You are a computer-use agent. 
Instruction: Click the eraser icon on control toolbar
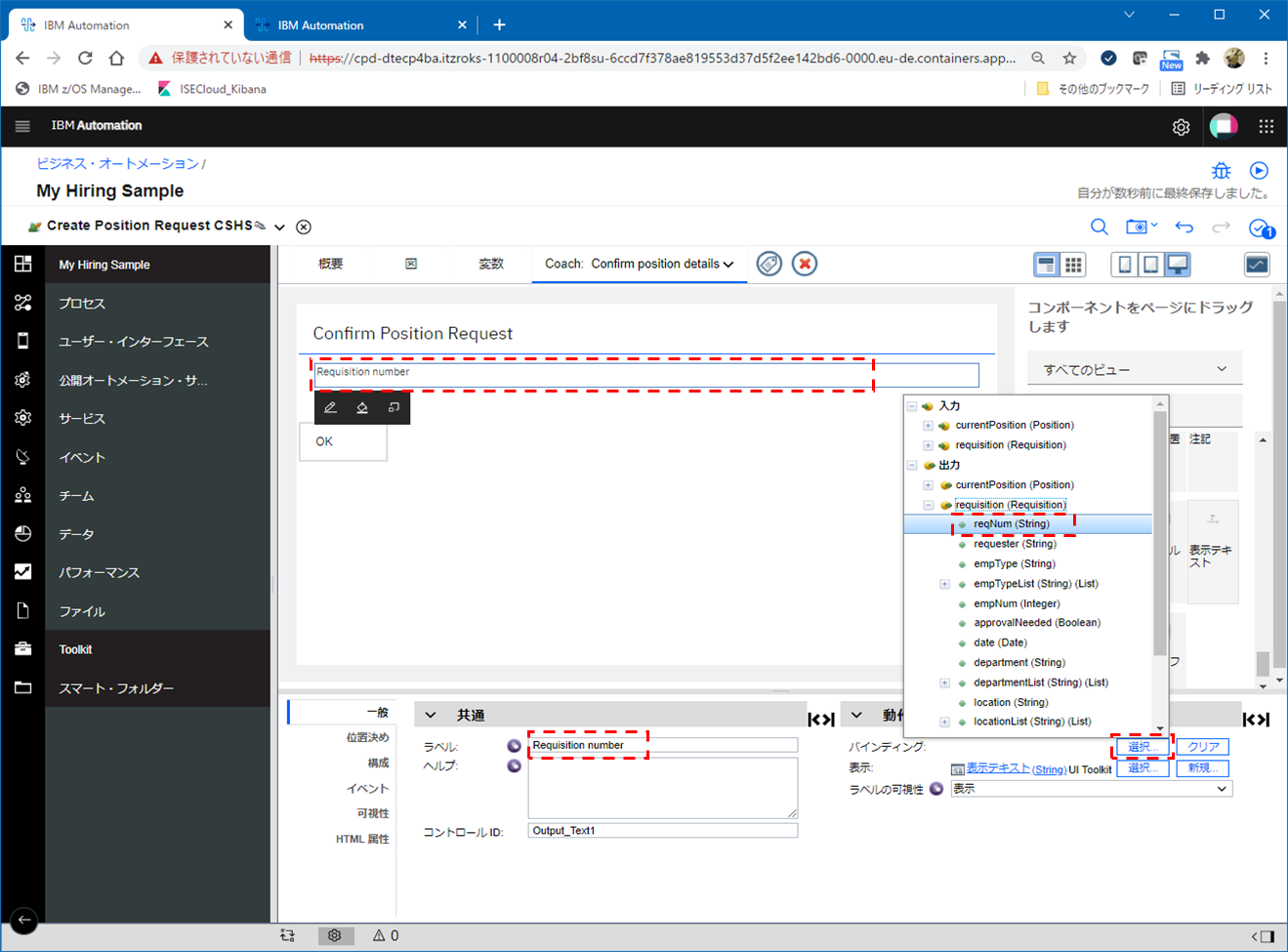pos(362,408)
